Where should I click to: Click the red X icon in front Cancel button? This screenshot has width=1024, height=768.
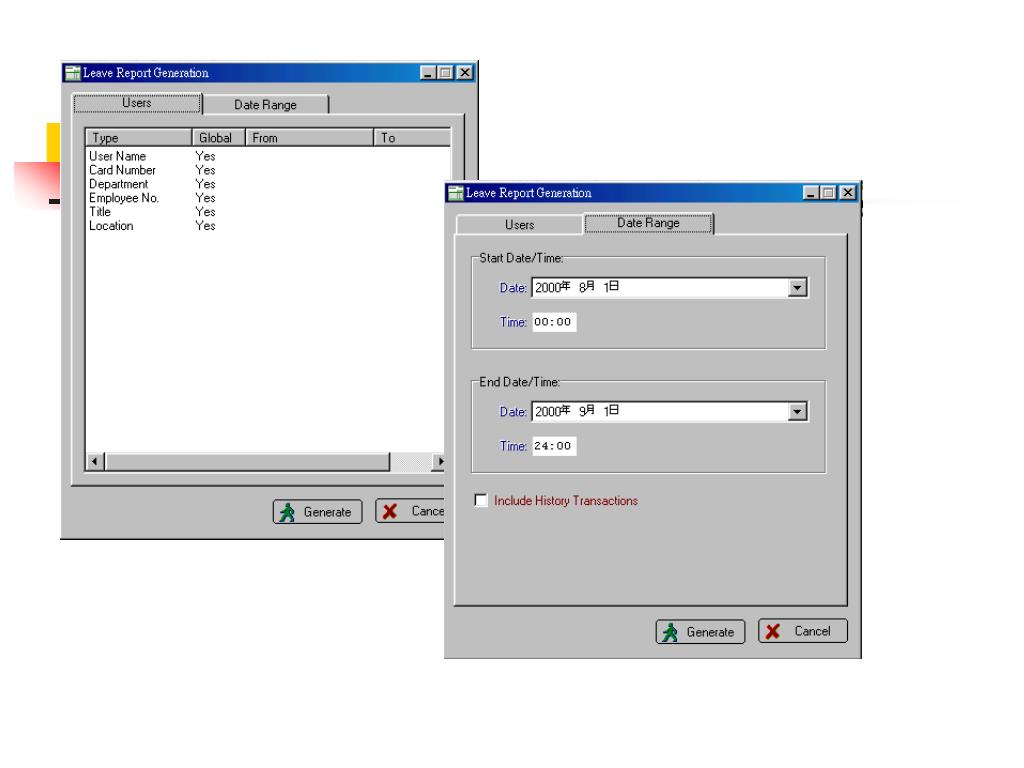click(773, 632)
